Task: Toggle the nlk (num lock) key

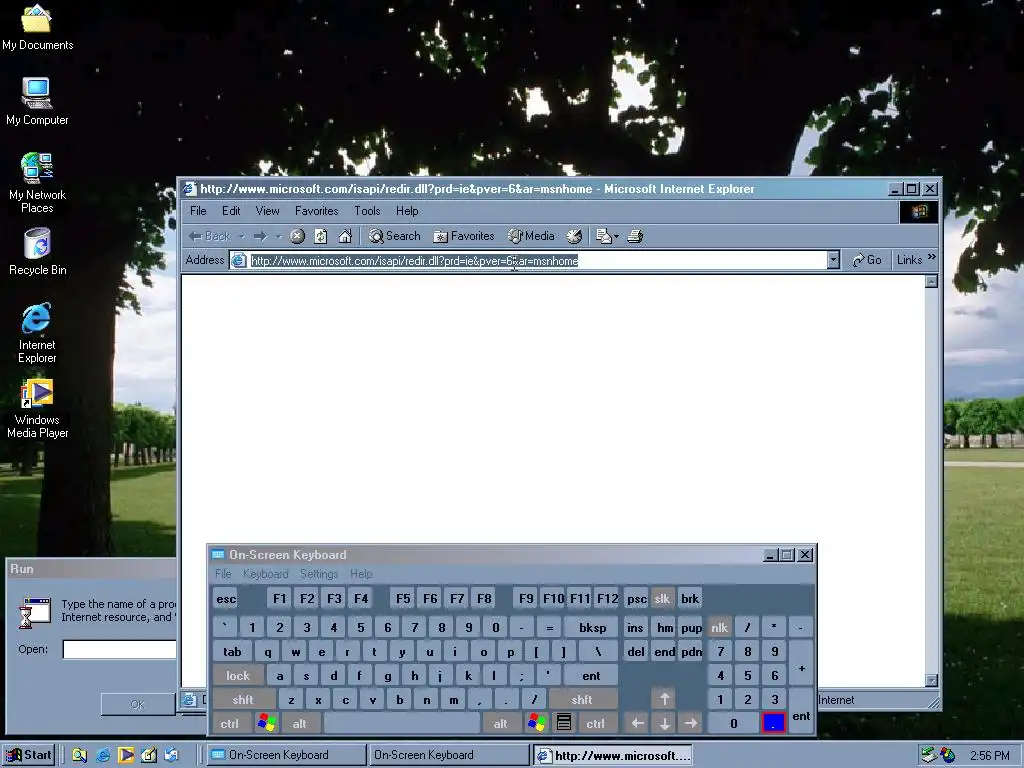Action: 720,628
